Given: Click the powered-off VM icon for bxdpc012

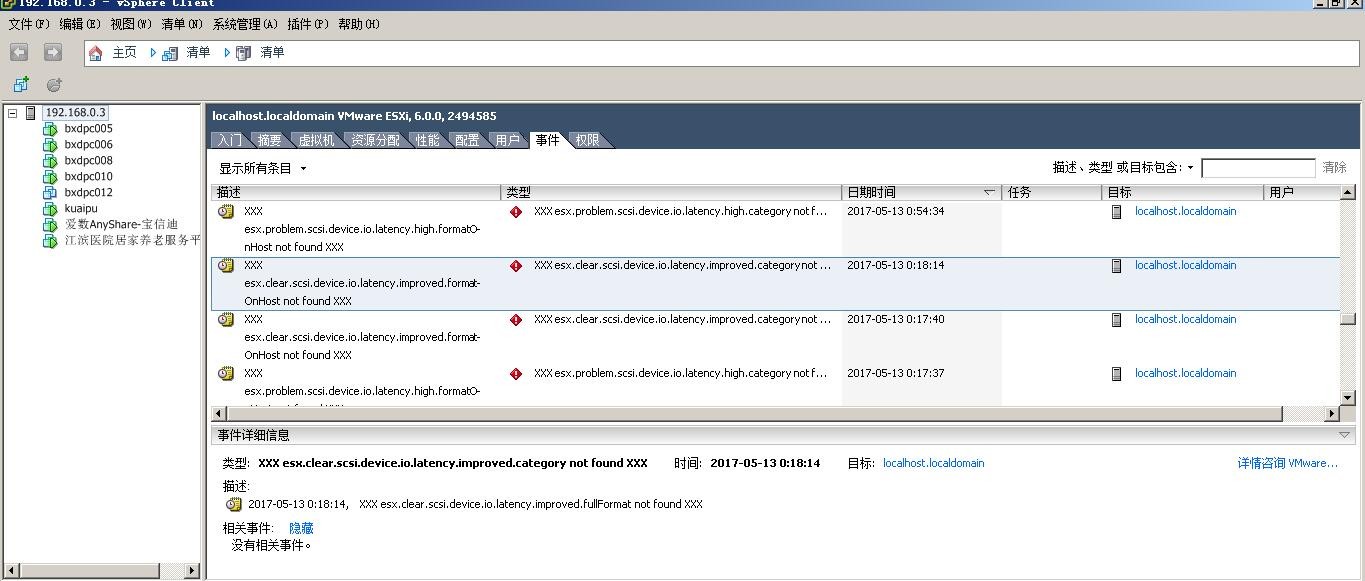Looking at the screenshot, I should click(50, 193).
